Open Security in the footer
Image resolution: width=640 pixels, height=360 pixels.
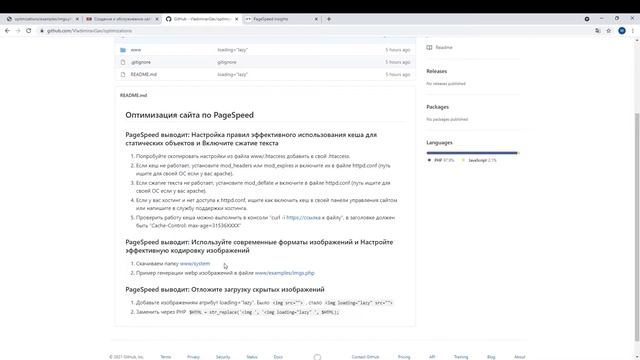(223, 357)
